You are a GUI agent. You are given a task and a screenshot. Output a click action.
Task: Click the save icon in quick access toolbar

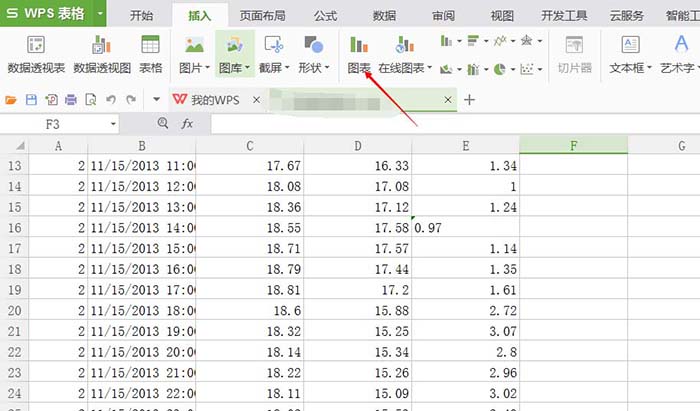tap(31, 100)
